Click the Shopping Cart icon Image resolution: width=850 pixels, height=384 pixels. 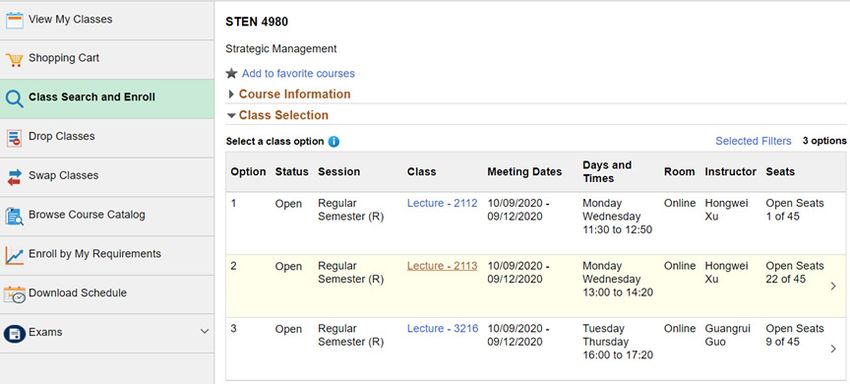click(15, 59)
